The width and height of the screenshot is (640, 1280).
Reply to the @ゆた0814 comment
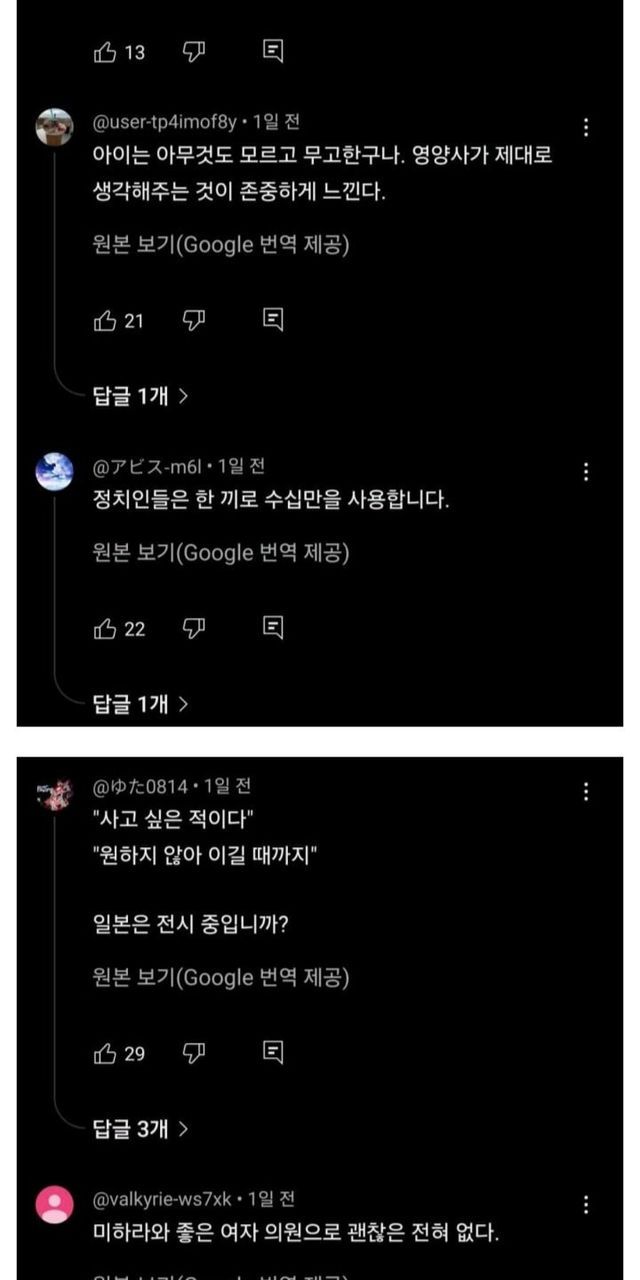pyautogui.click(x=273, y=1052)
